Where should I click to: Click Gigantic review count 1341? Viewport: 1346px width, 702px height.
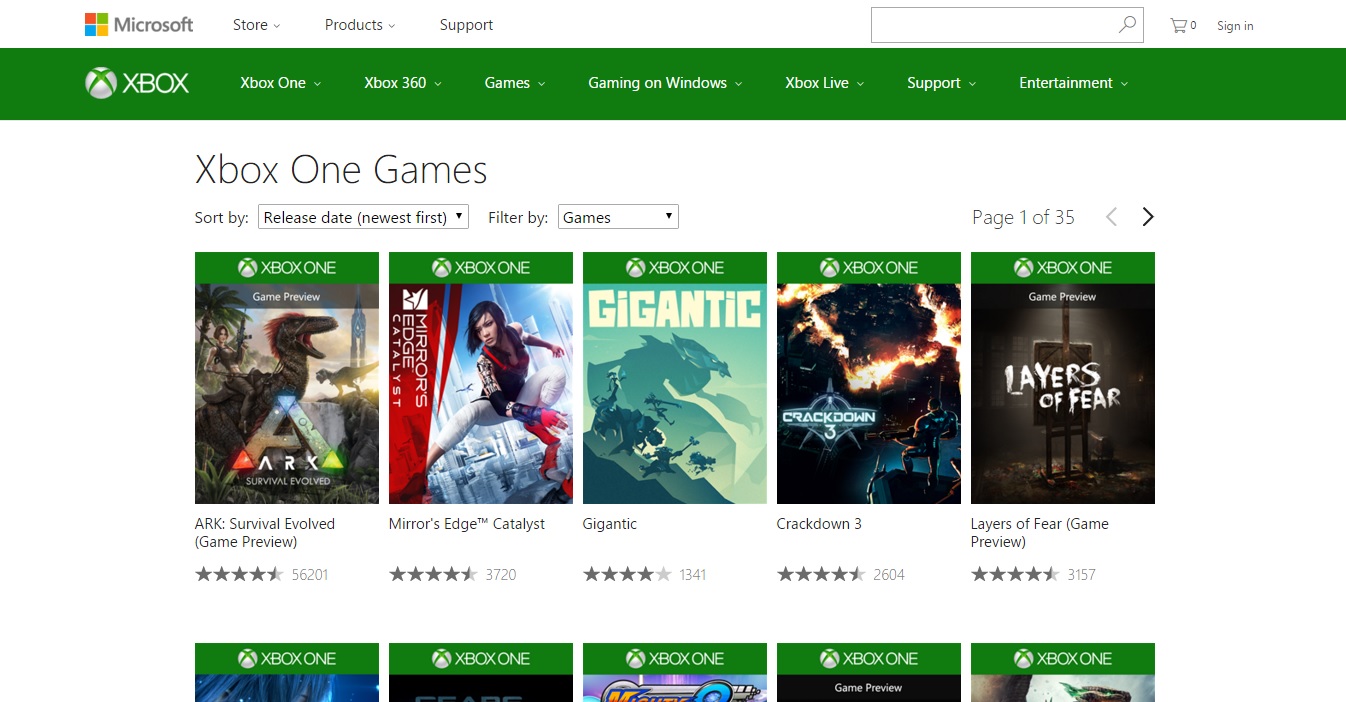pyautogui.click(x=693, y=575)
